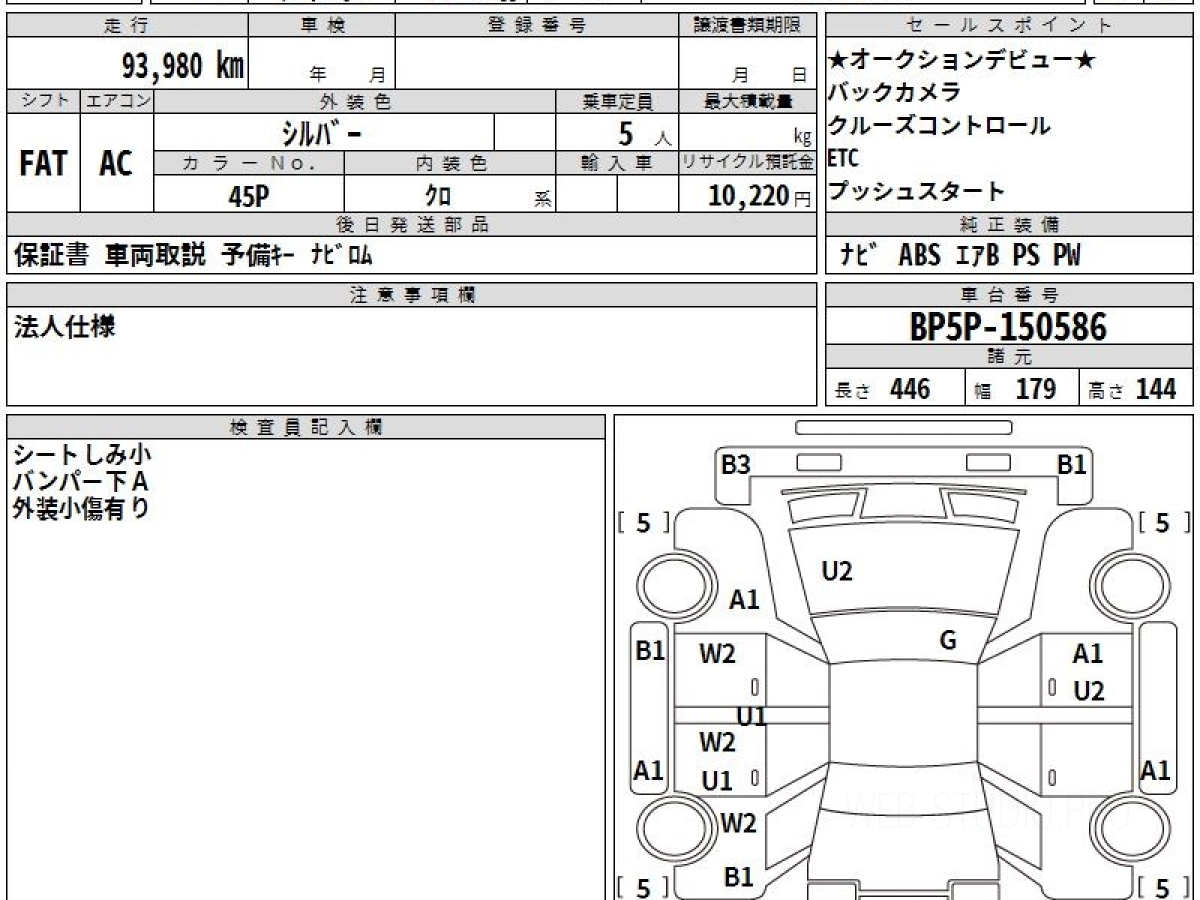Click the U2 mark below A1 on door
The height and width of the screenshot is (900, 1200).
[1089, 690]
